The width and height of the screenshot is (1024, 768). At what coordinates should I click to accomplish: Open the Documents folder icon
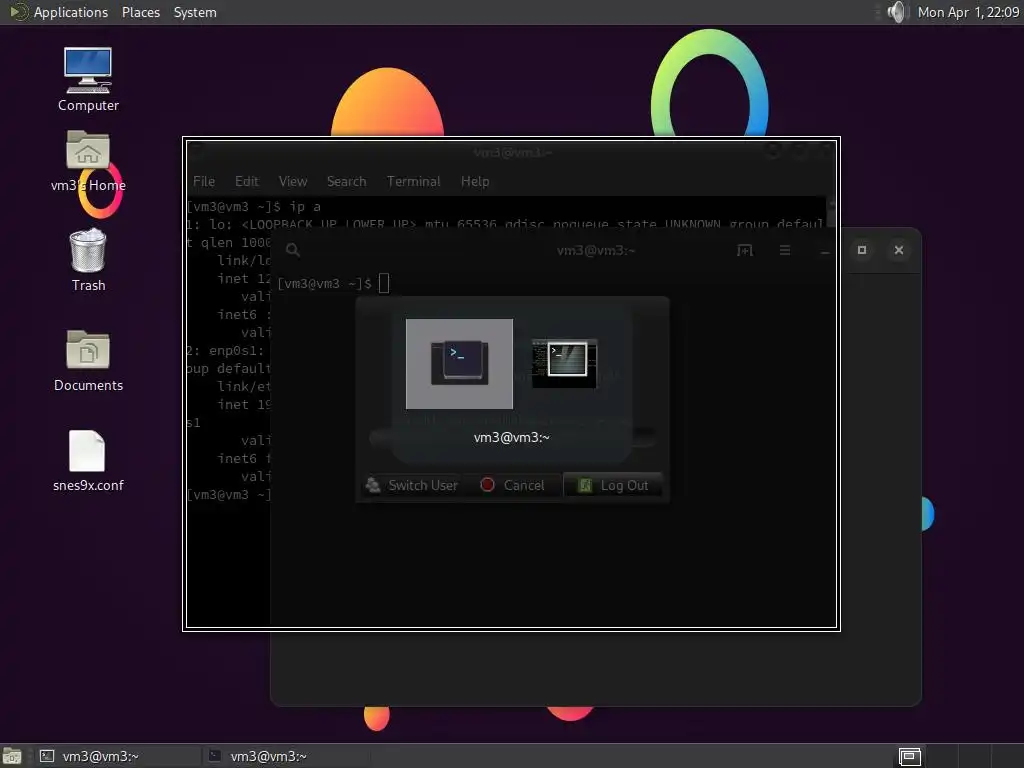(x=88, y=360)
